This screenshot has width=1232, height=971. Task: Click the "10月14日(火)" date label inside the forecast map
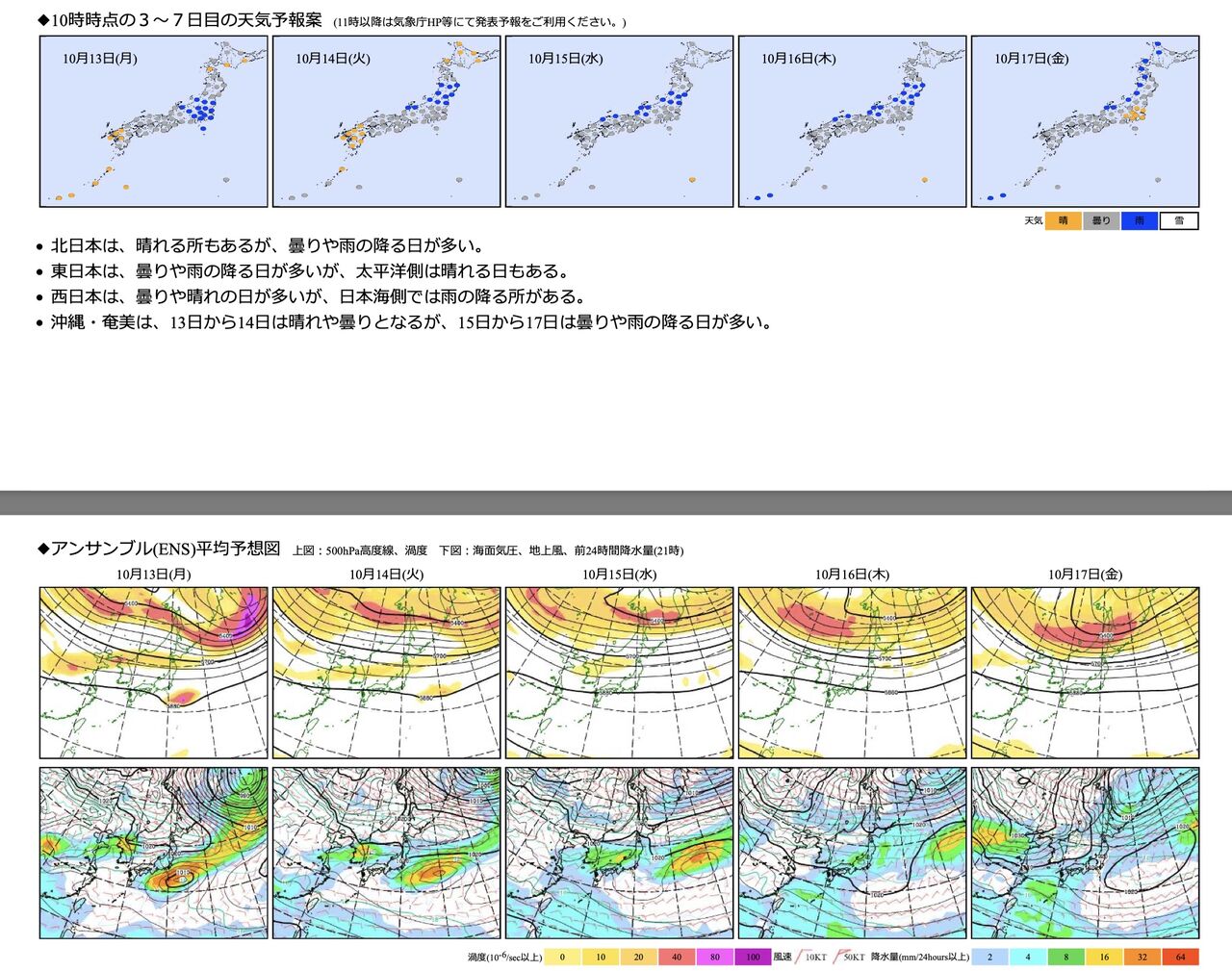tap(333, 59)
